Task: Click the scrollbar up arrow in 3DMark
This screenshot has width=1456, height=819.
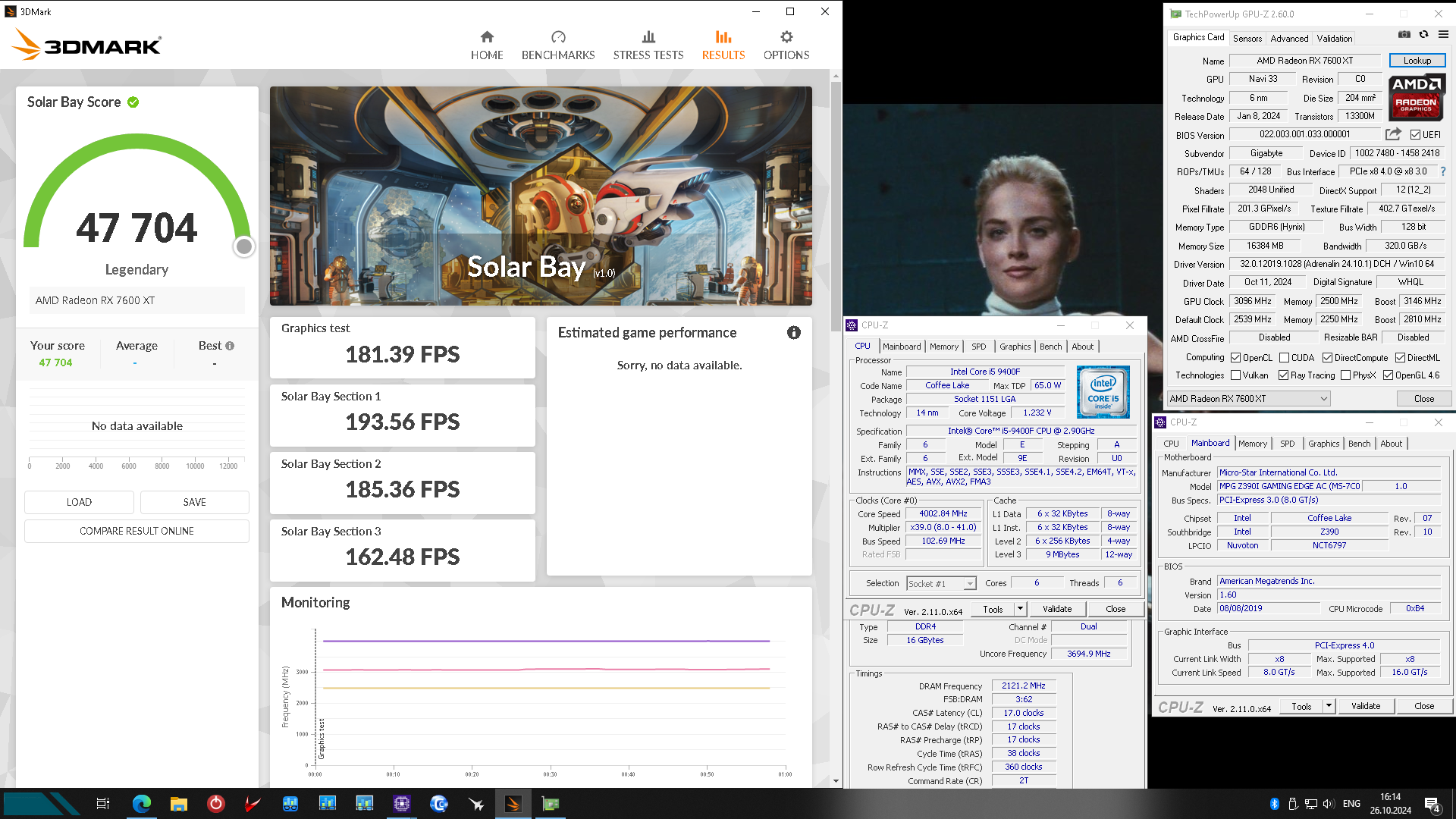Action: point(836,76)
